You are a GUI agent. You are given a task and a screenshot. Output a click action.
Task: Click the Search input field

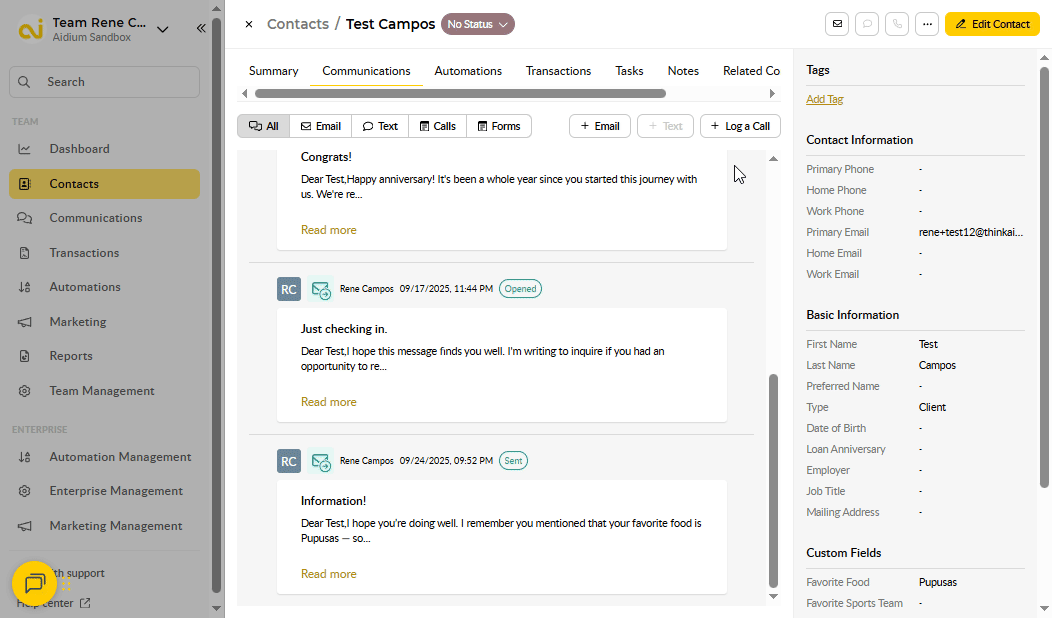104,82
